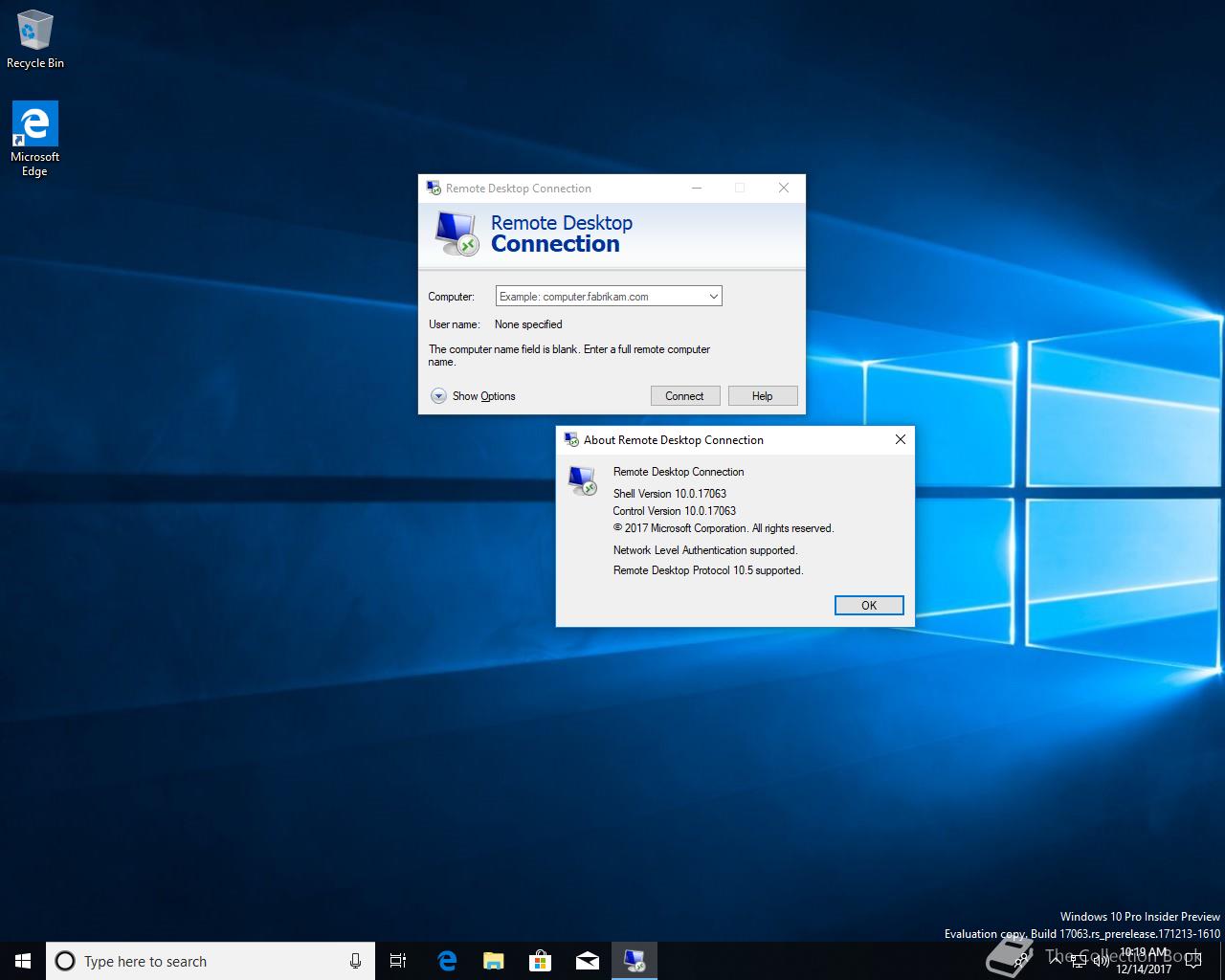Open the Windows Start menu
This screenshot has height=980, width=1225.
coord(23,961)
